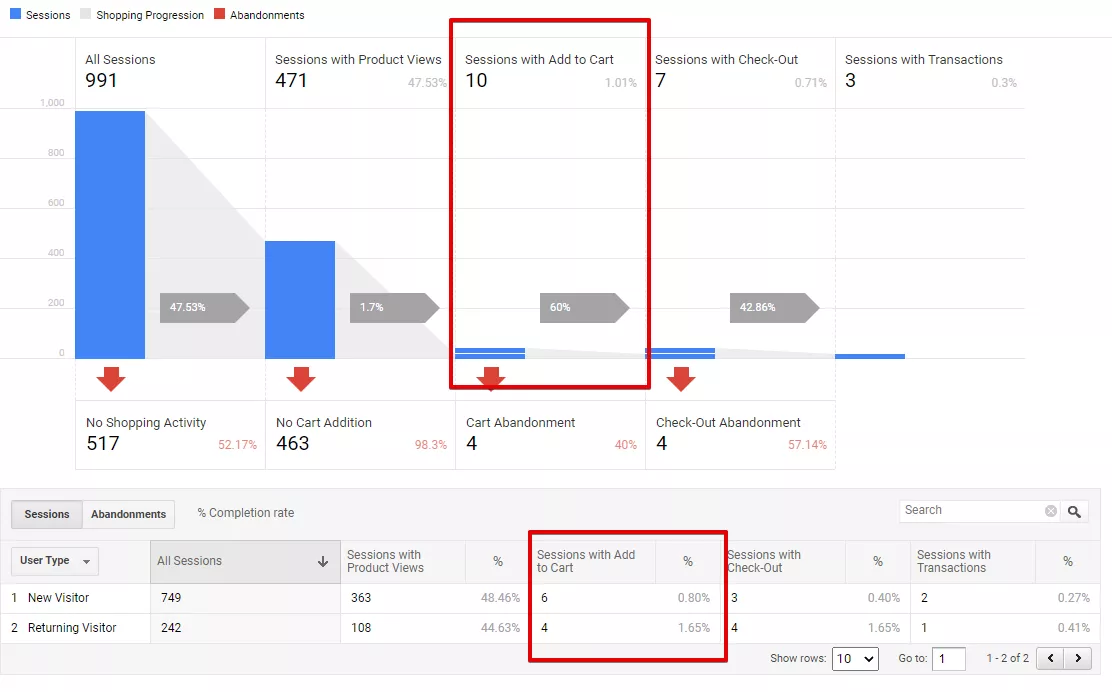This screenshot has height=692, width=1112.
Task: Click the 0.80% Add to Cart cell
Action: pyautogui.click(x=694, y=598)
